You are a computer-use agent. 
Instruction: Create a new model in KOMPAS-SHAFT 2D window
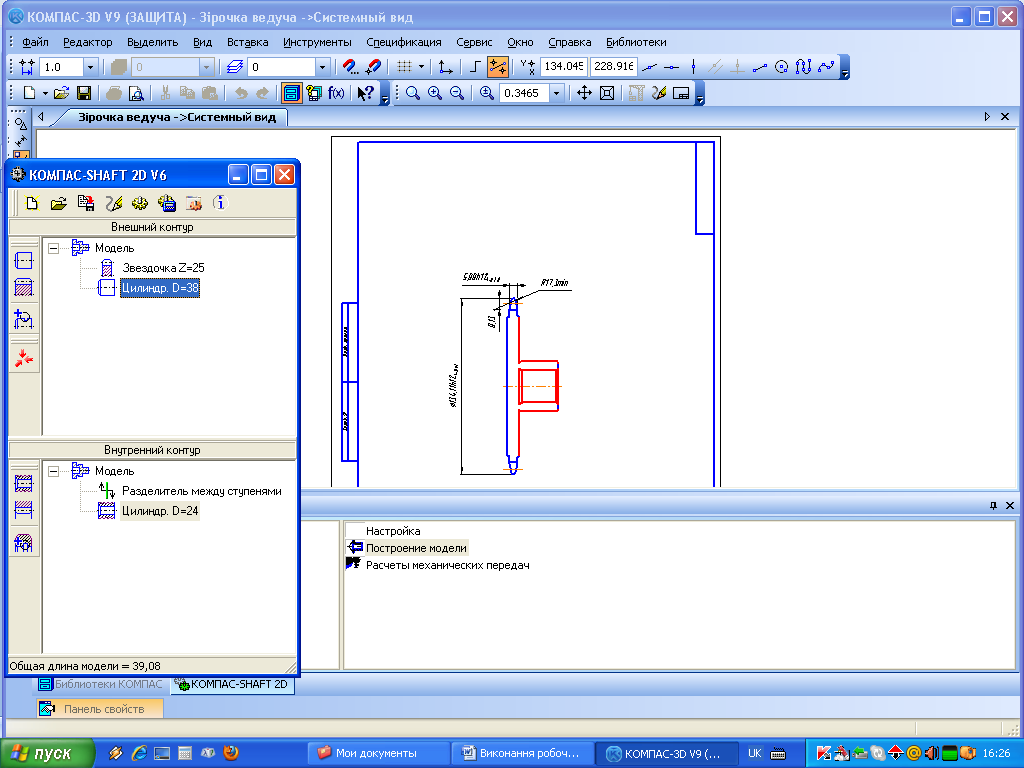(x=32, y=203)
